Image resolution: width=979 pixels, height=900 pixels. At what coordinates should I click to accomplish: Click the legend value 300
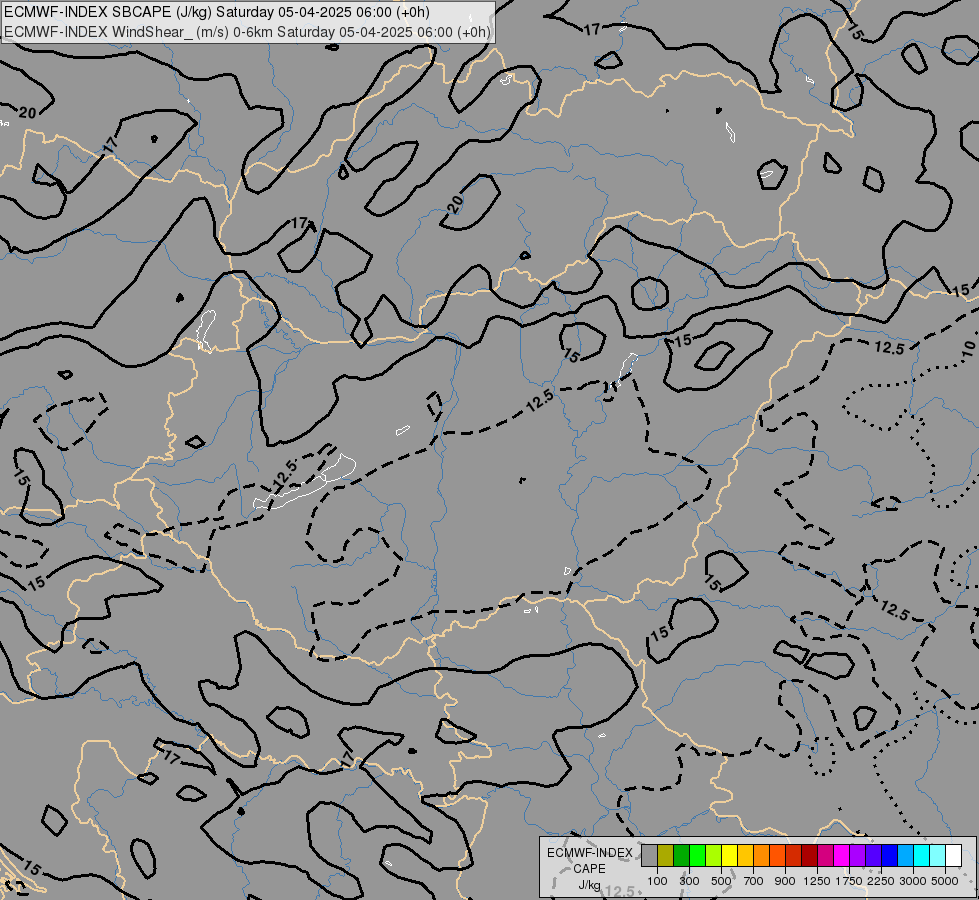pyautogui.click(x=689, y=881)
